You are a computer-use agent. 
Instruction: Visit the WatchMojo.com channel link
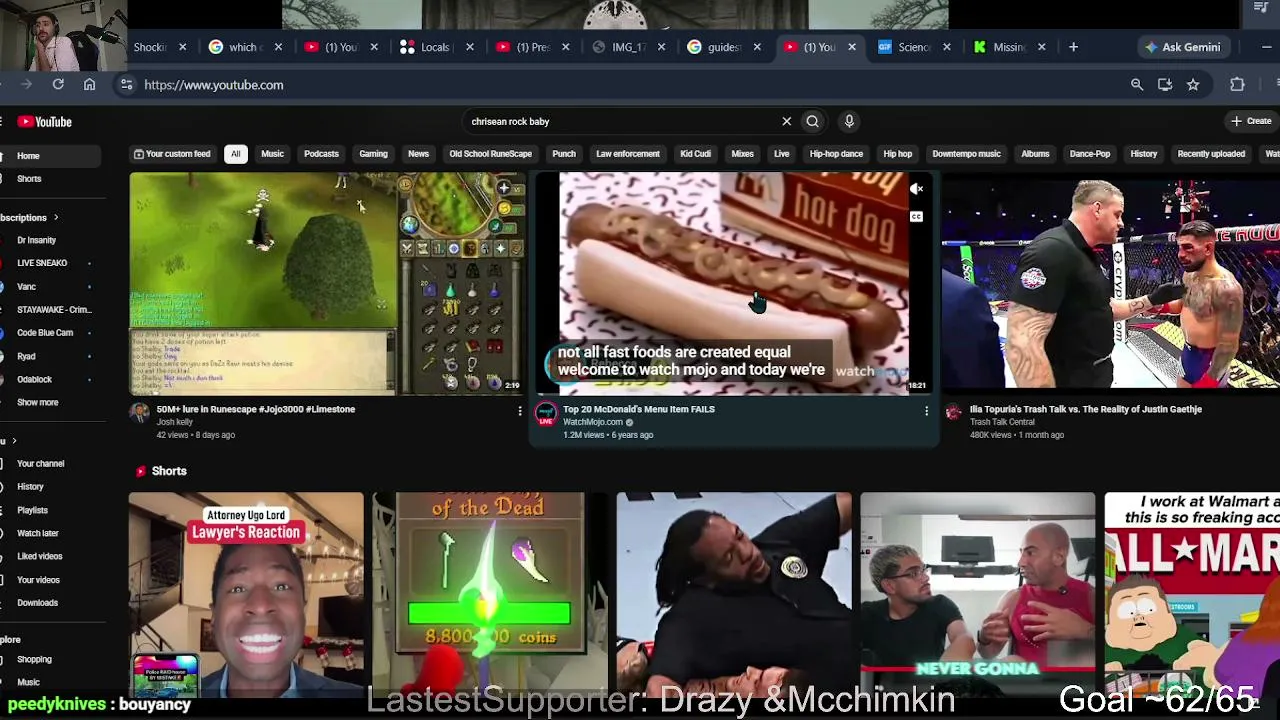point(593,422)
